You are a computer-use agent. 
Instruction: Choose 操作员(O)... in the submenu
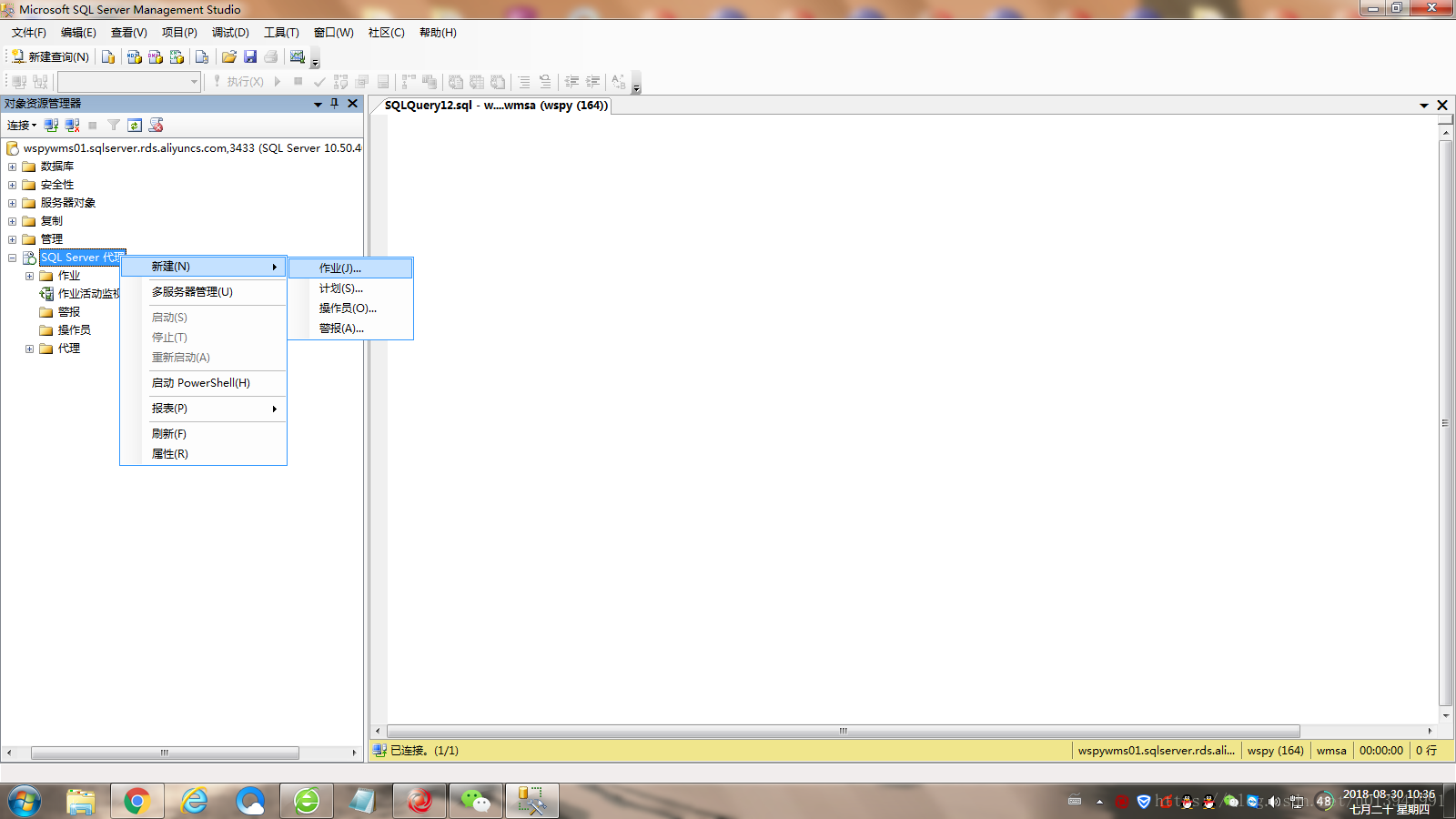(x=351, y=308)
